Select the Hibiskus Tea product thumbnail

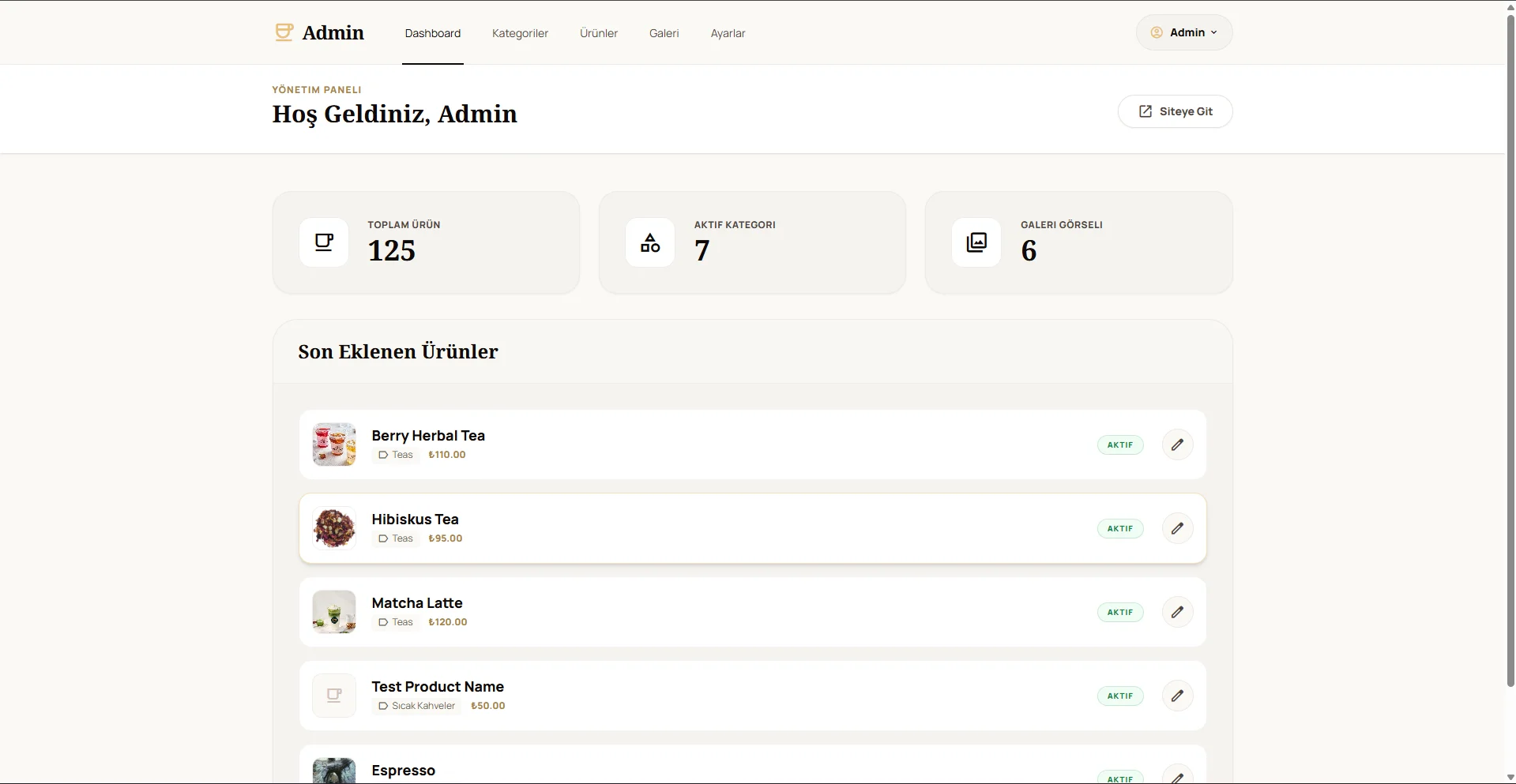334,528
